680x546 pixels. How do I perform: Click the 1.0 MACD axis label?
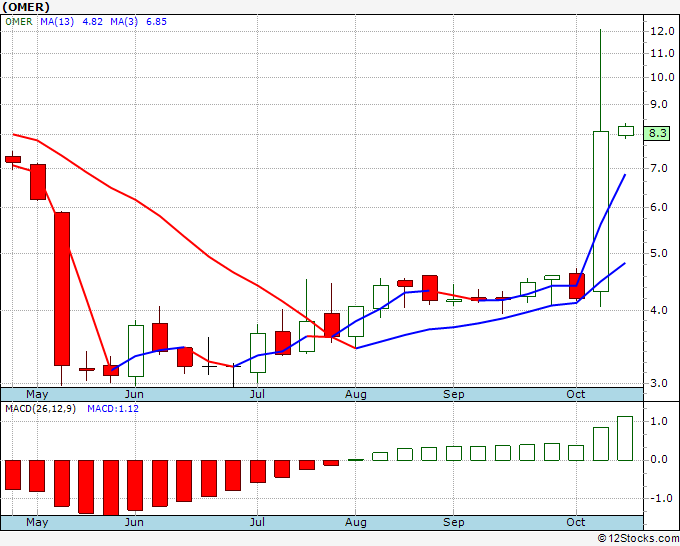coord(658,421)
